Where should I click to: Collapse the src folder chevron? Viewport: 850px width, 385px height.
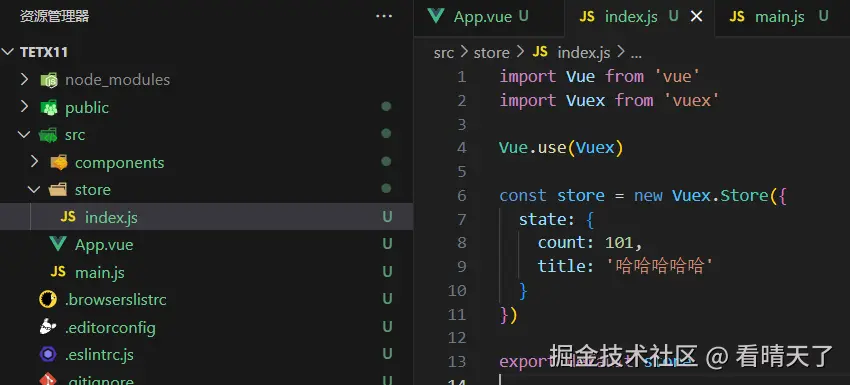[24, 134]
